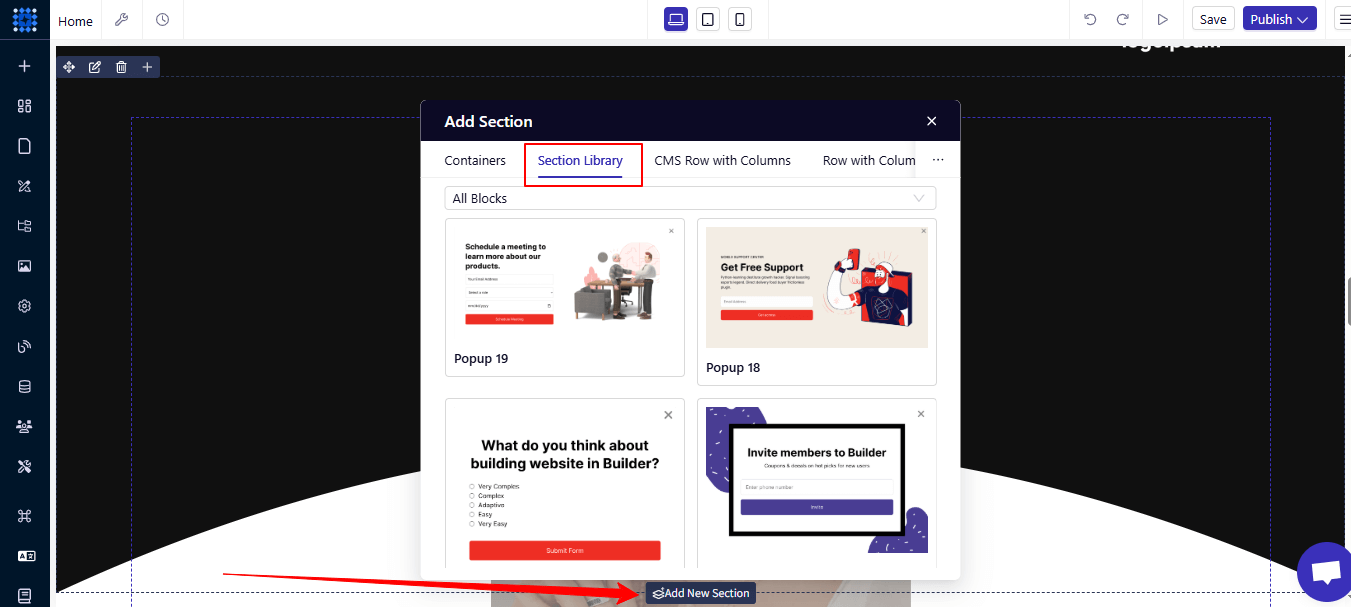Open the widgets grid sidebar icon
This screenshot has height=607, width=1351.
click(25, 106)
